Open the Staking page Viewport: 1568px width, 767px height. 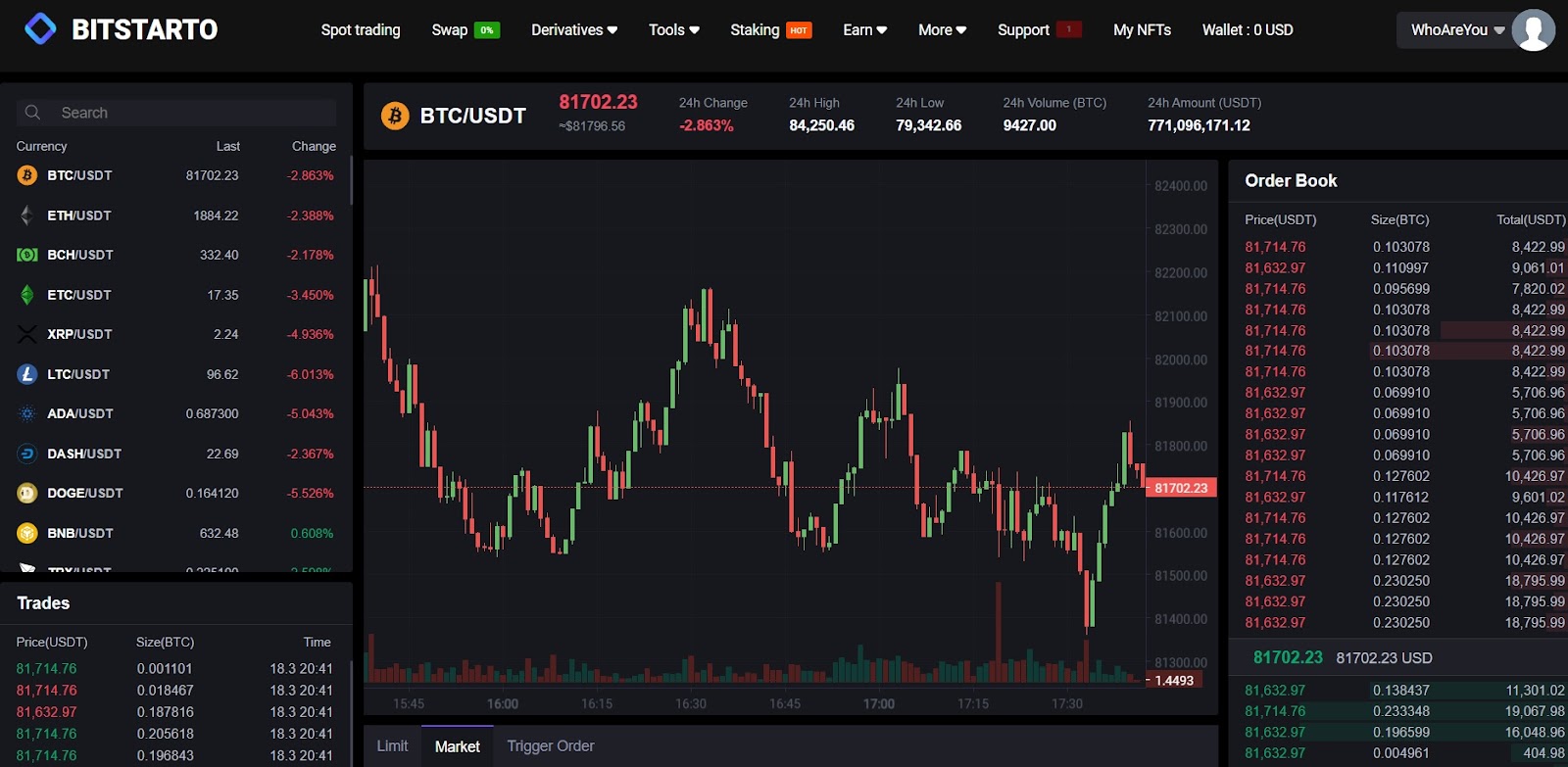[x=755, y=30]
